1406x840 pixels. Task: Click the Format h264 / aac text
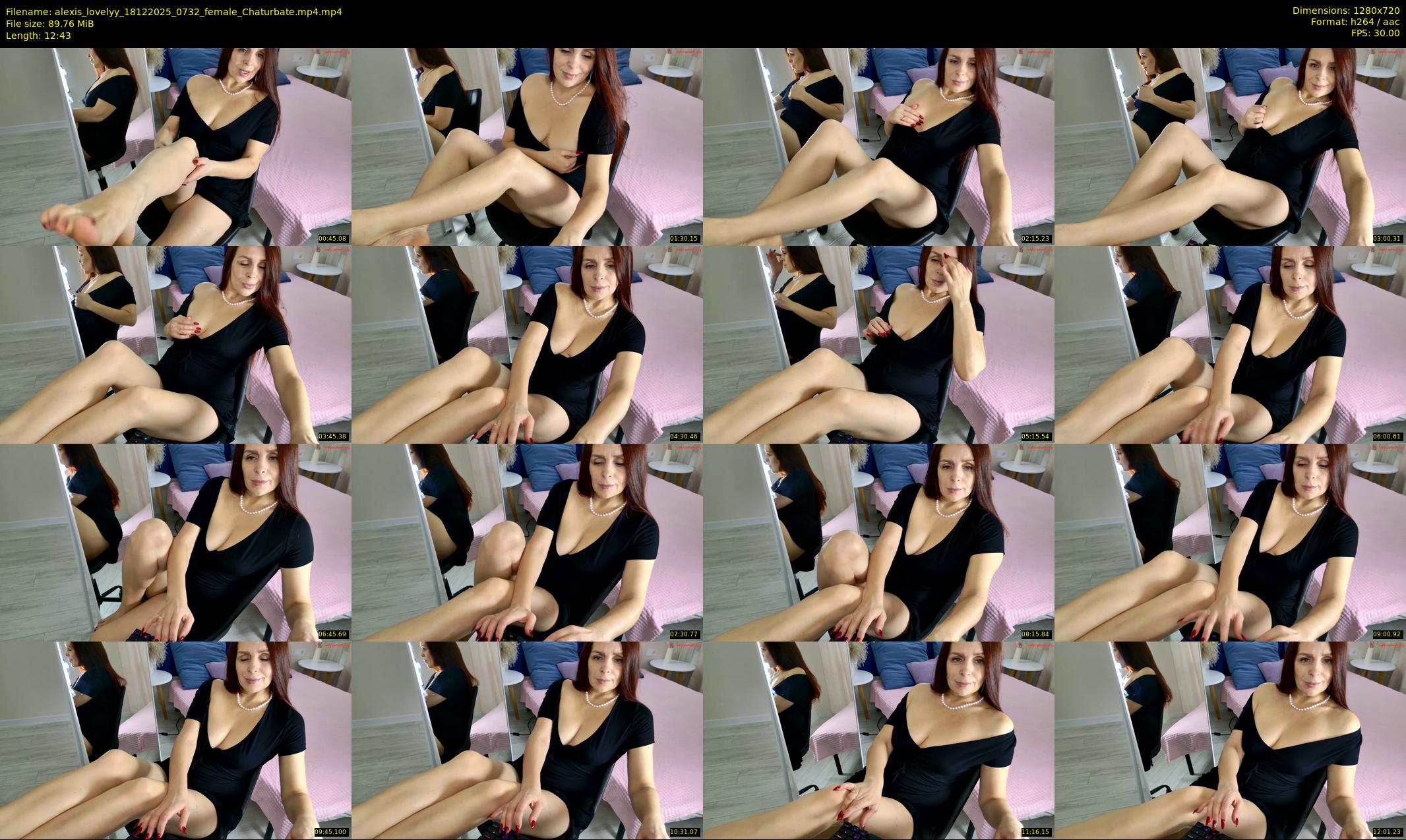1355,22
